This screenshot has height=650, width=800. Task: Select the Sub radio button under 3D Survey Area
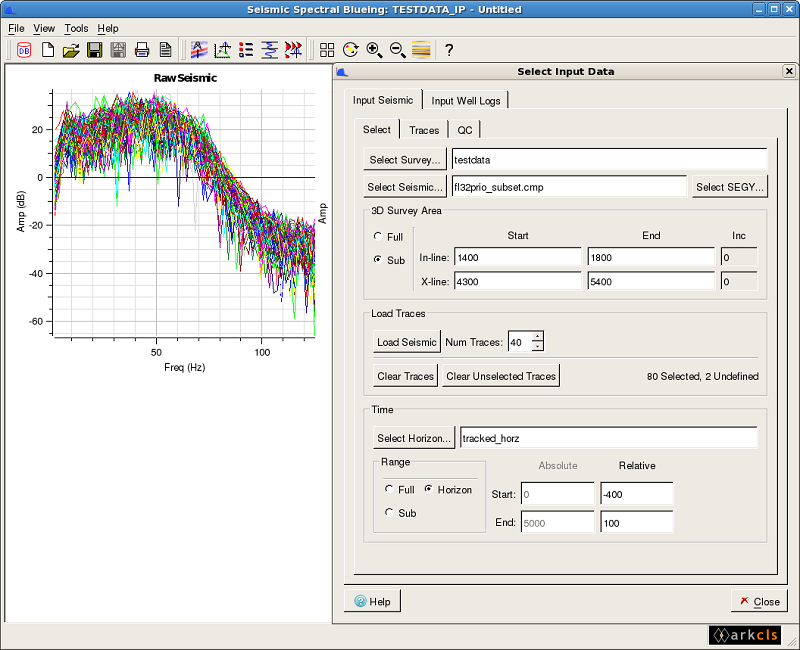coord(377,260)
